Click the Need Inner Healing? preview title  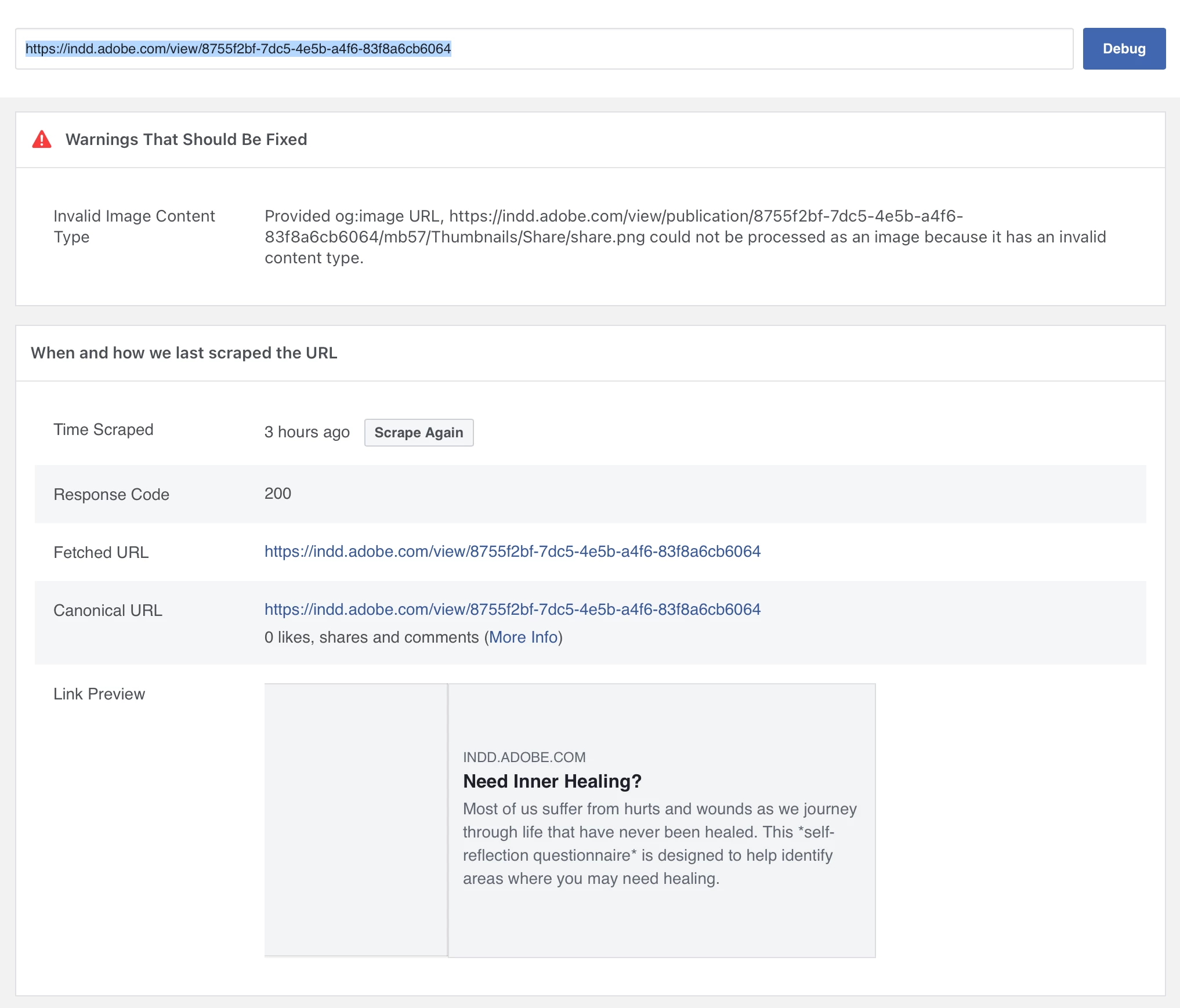[x=552, y=781]
